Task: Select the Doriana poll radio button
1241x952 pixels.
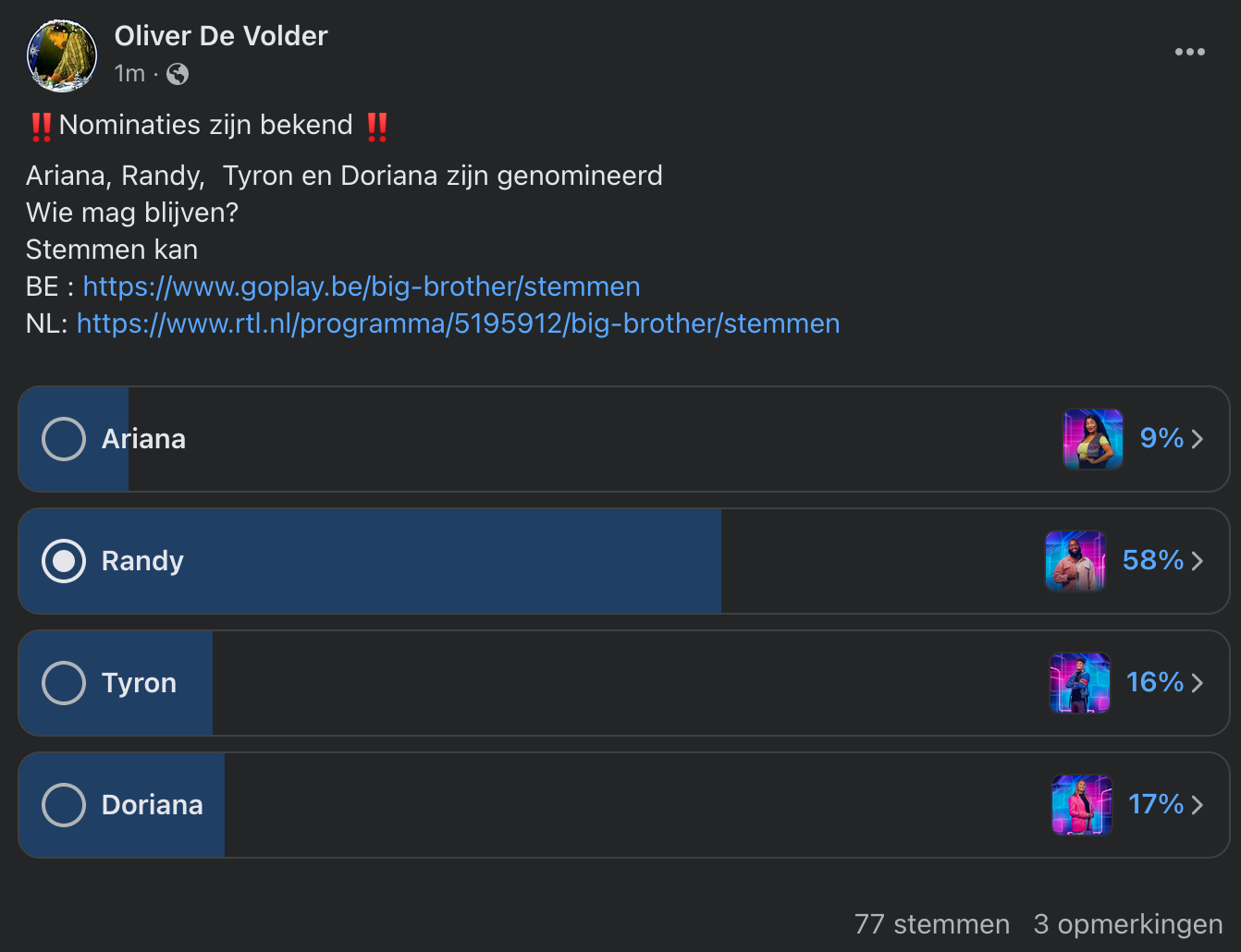Action: pos(64,805)
